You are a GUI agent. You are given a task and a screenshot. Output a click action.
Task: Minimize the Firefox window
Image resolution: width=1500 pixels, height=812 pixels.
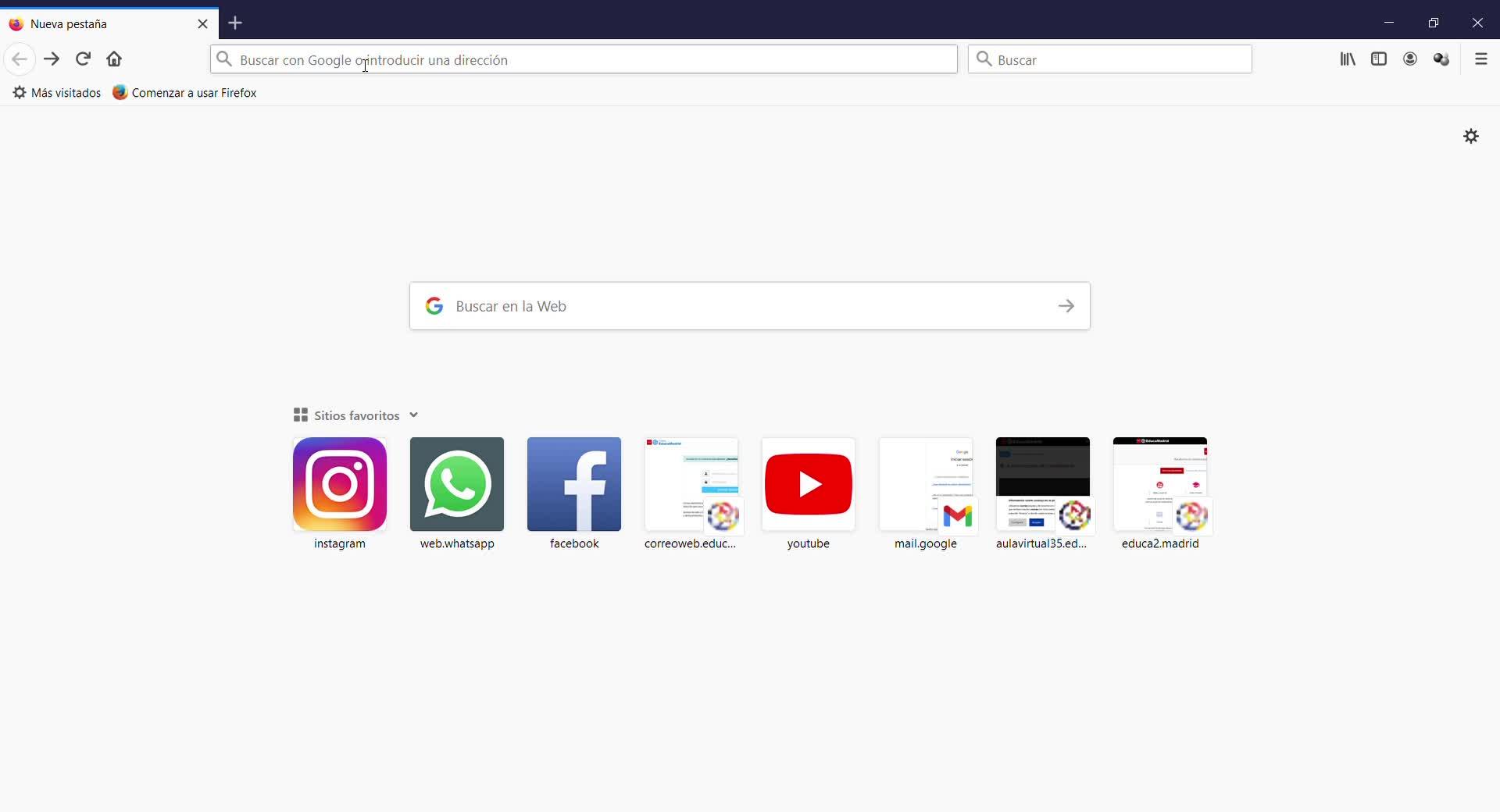[x=1389, y=23]
